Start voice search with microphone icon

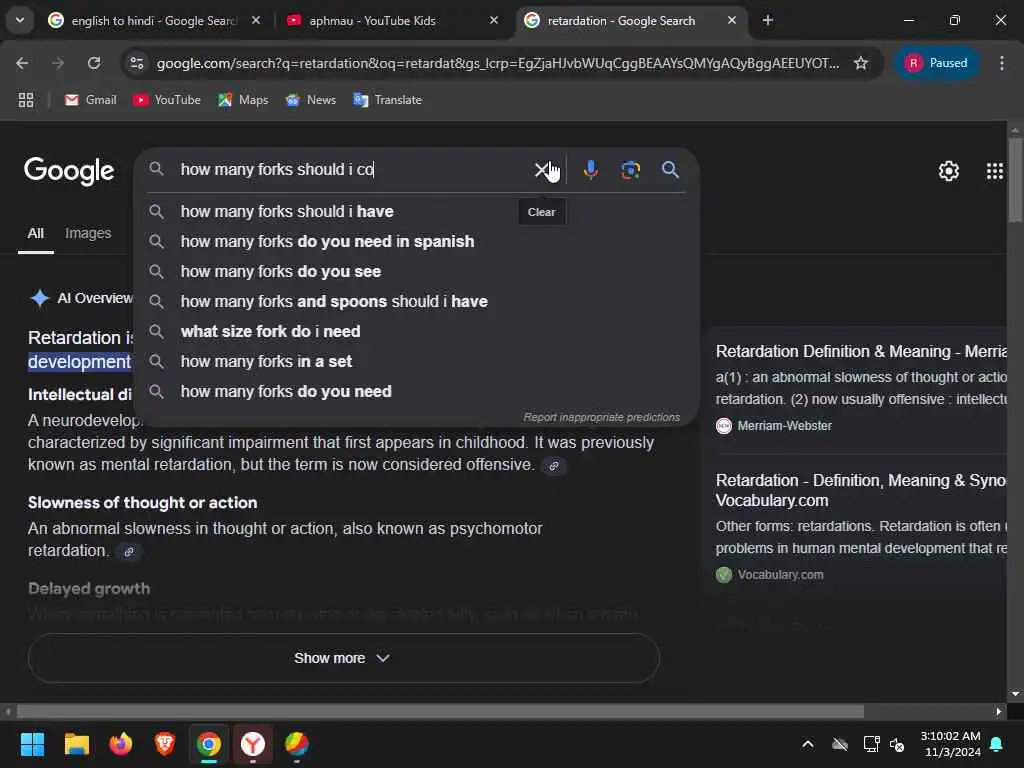pyautogui.click(x=590, y=170)
